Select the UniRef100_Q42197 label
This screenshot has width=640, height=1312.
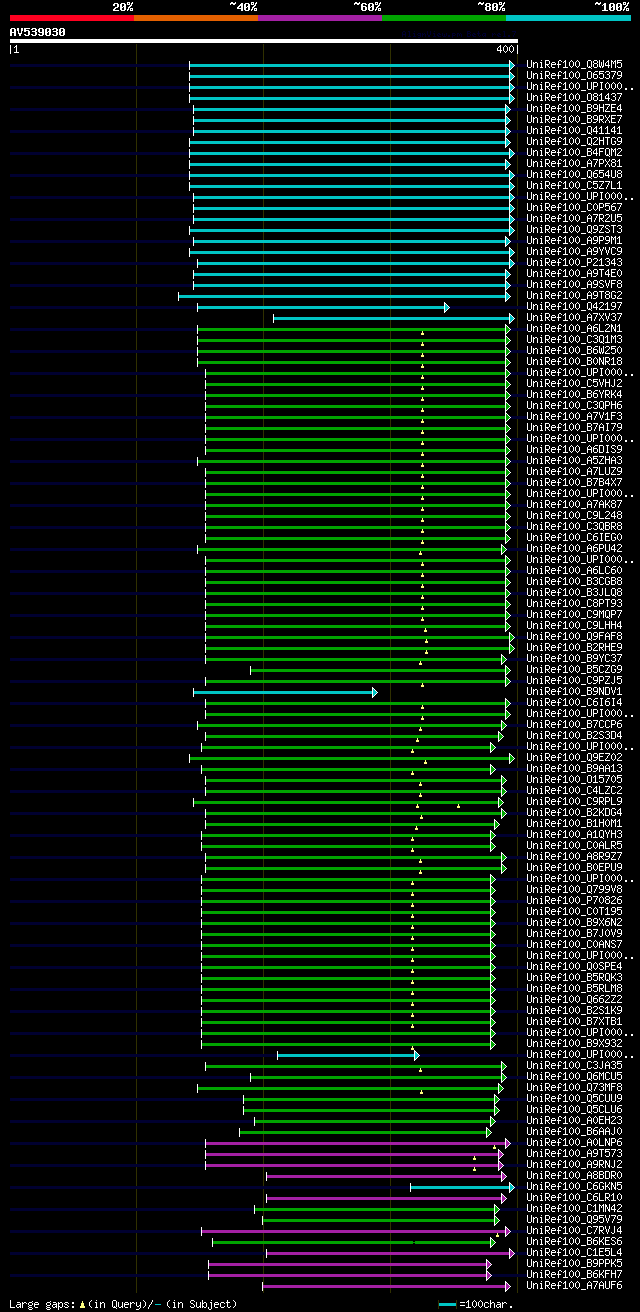pos(574,307)
